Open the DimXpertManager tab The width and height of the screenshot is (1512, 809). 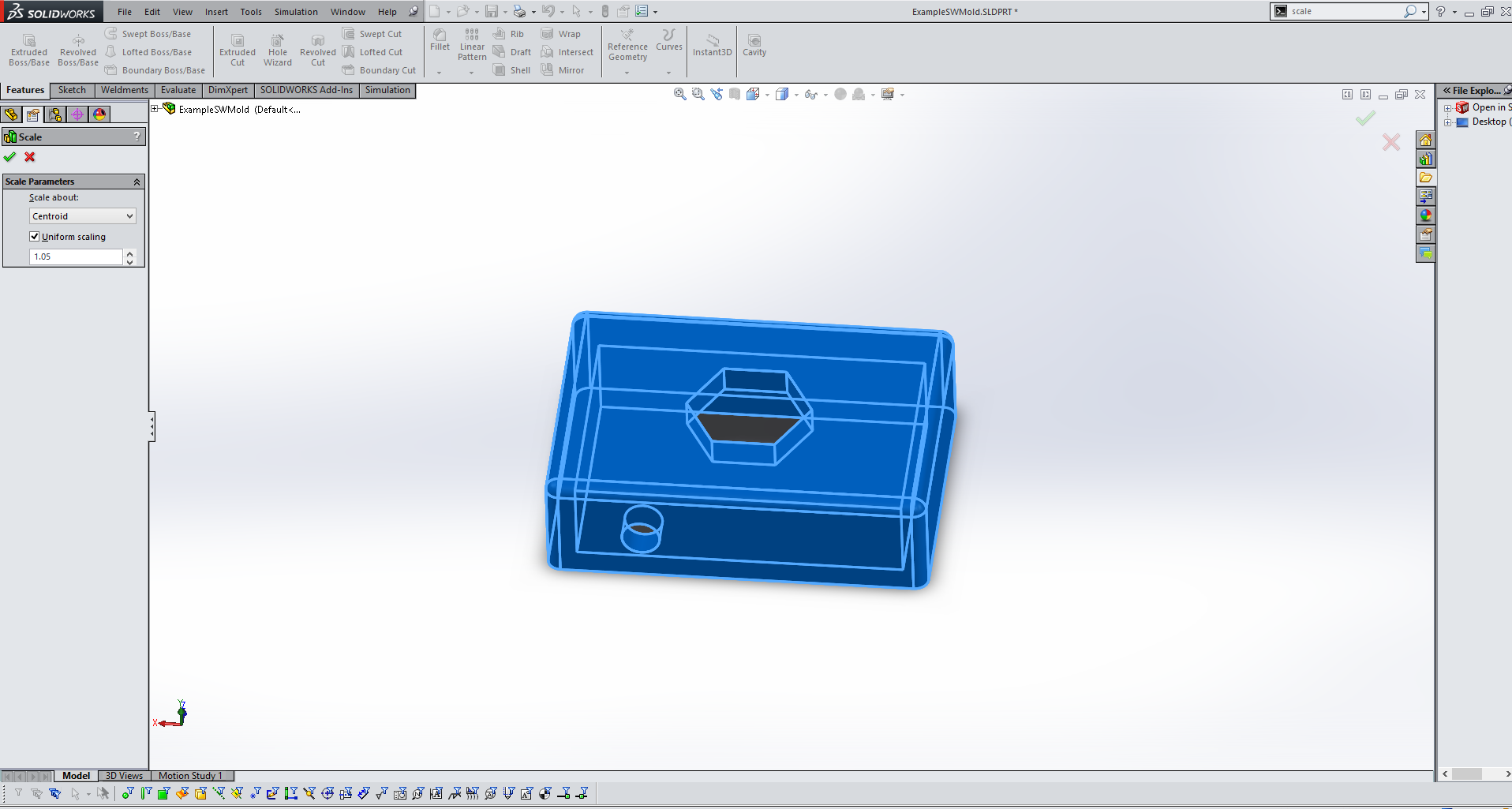[77, 114]
